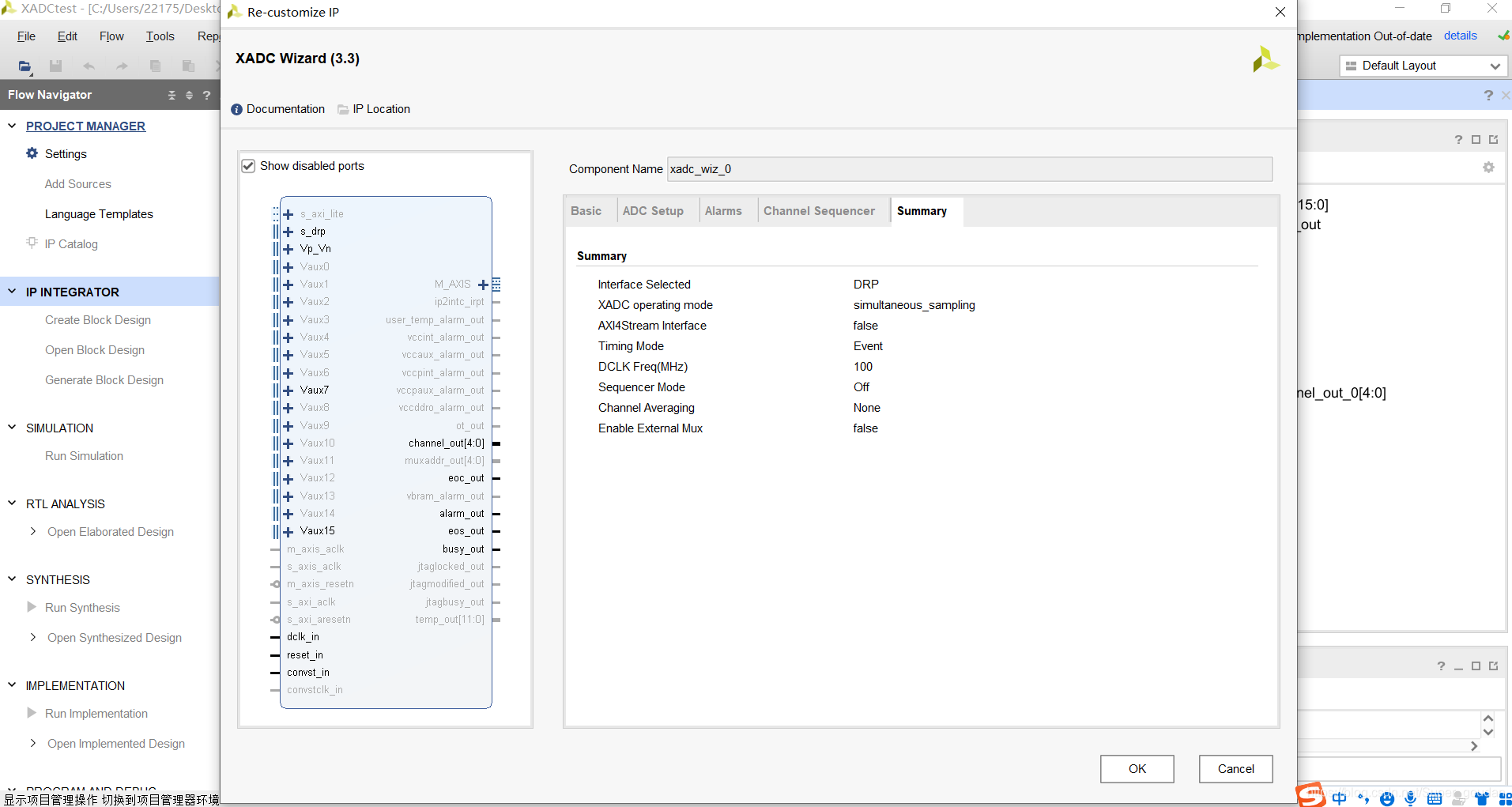Click the Run Implementation play icon
Viewport: 1512px width, 807px height.
[32, 713]
